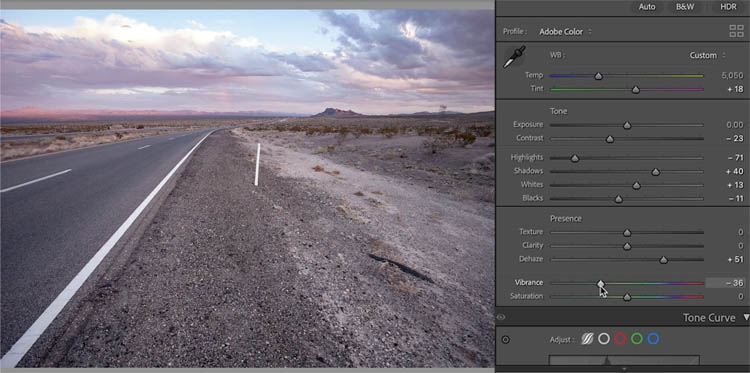Click the Blacks value -11

tap(736, 198)
